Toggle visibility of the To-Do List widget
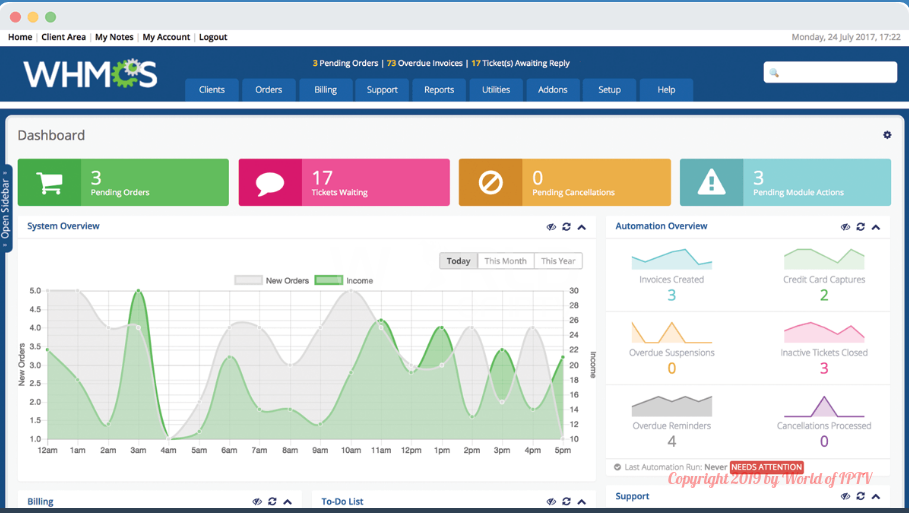909x513 pixels. coord(551,501)
